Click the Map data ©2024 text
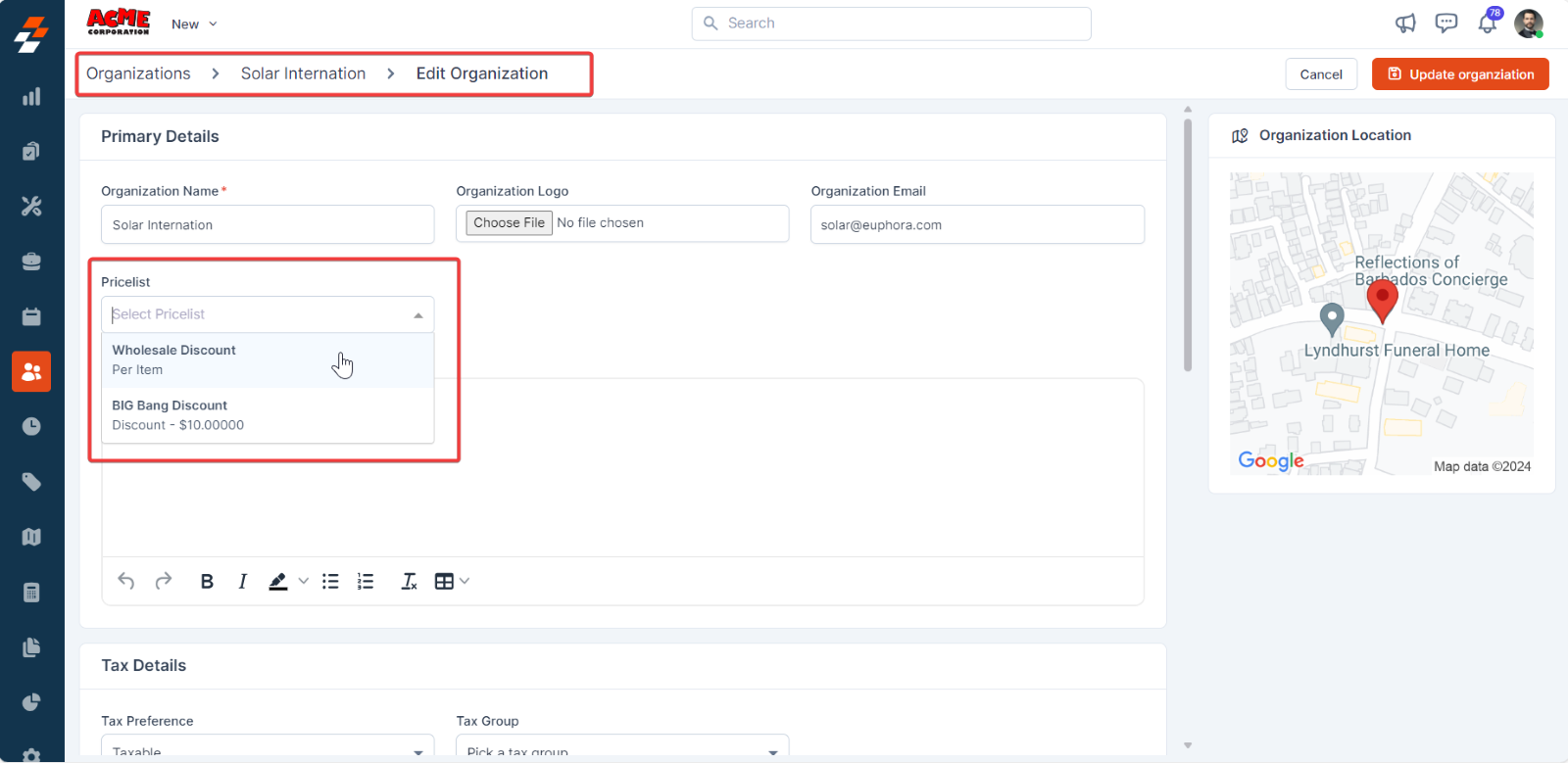The width and height of the screenshot is (1568, 763). pyautogui.click(x=1482, y=466)
